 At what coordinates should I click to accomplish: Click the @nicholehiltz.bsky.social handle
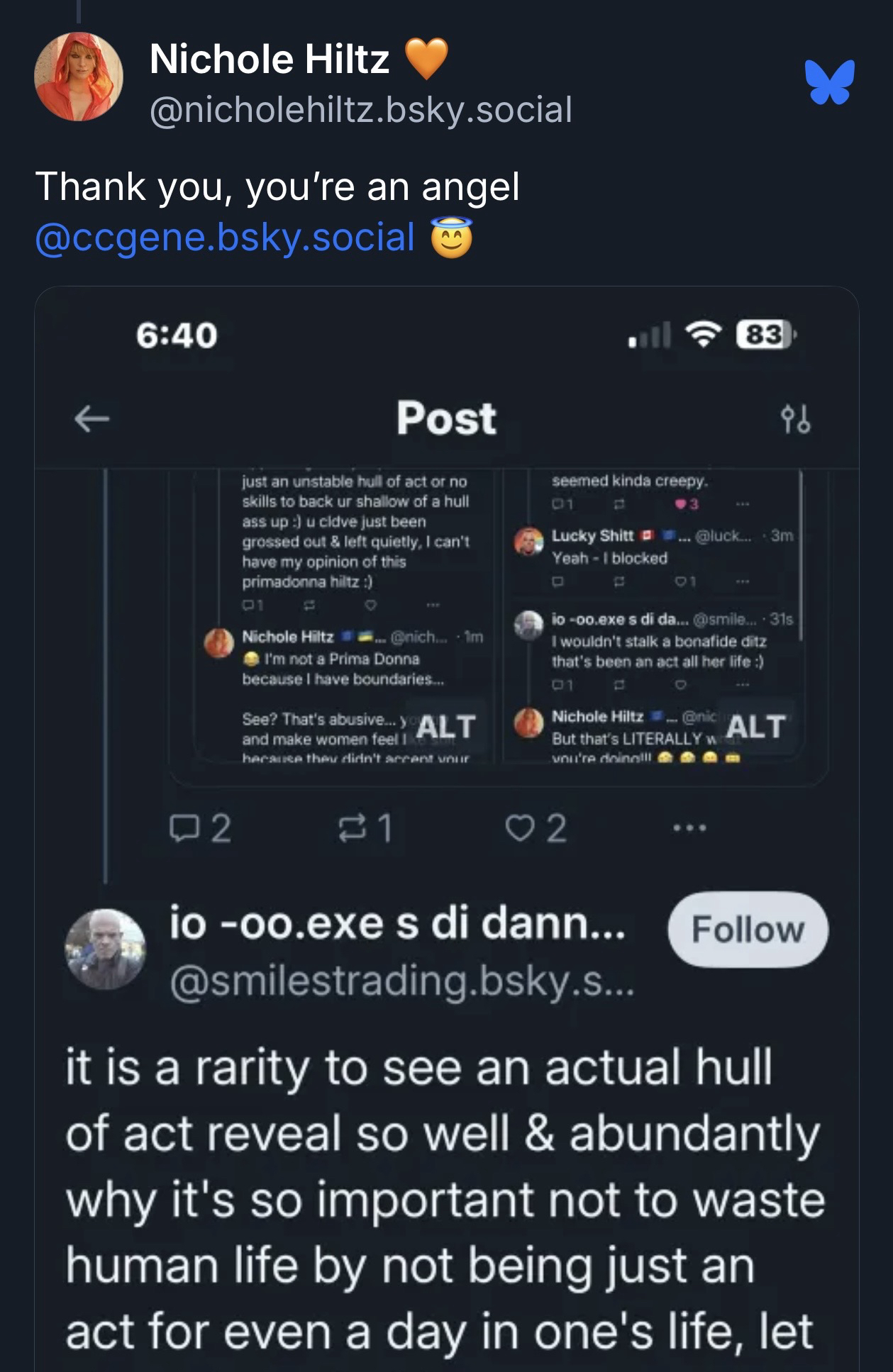click(360, 110)
